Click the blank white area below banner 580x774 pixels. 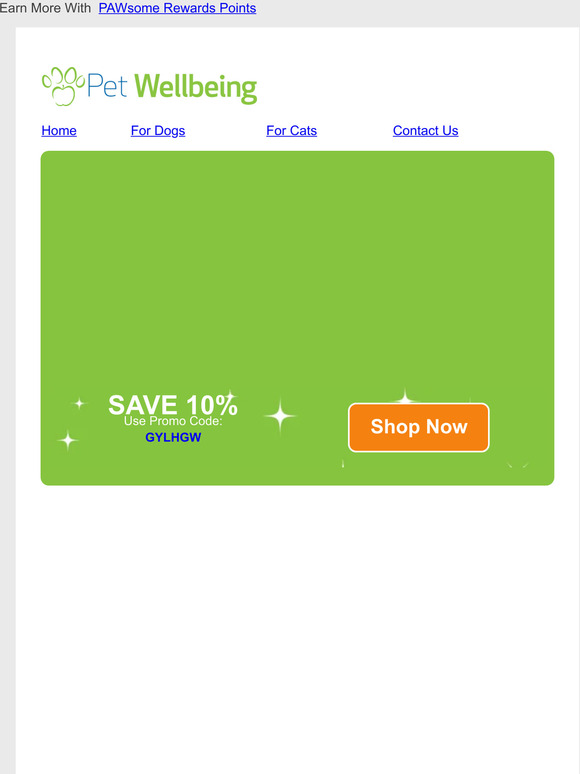(297, 627)
